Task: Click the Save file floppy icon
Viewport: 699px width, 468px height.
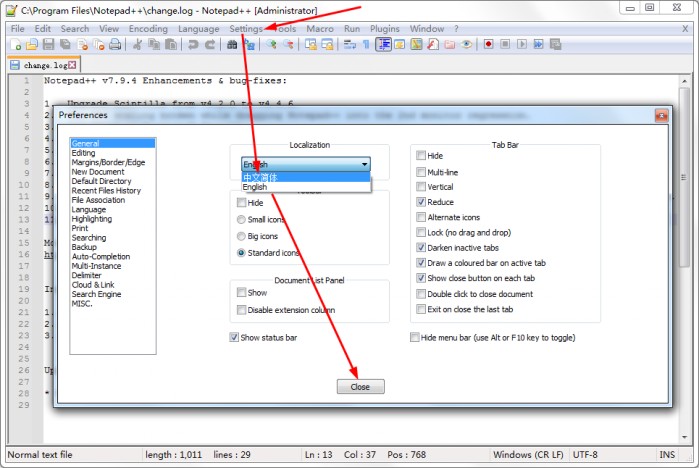Action: pyautogui.click(x=49, y=45)
